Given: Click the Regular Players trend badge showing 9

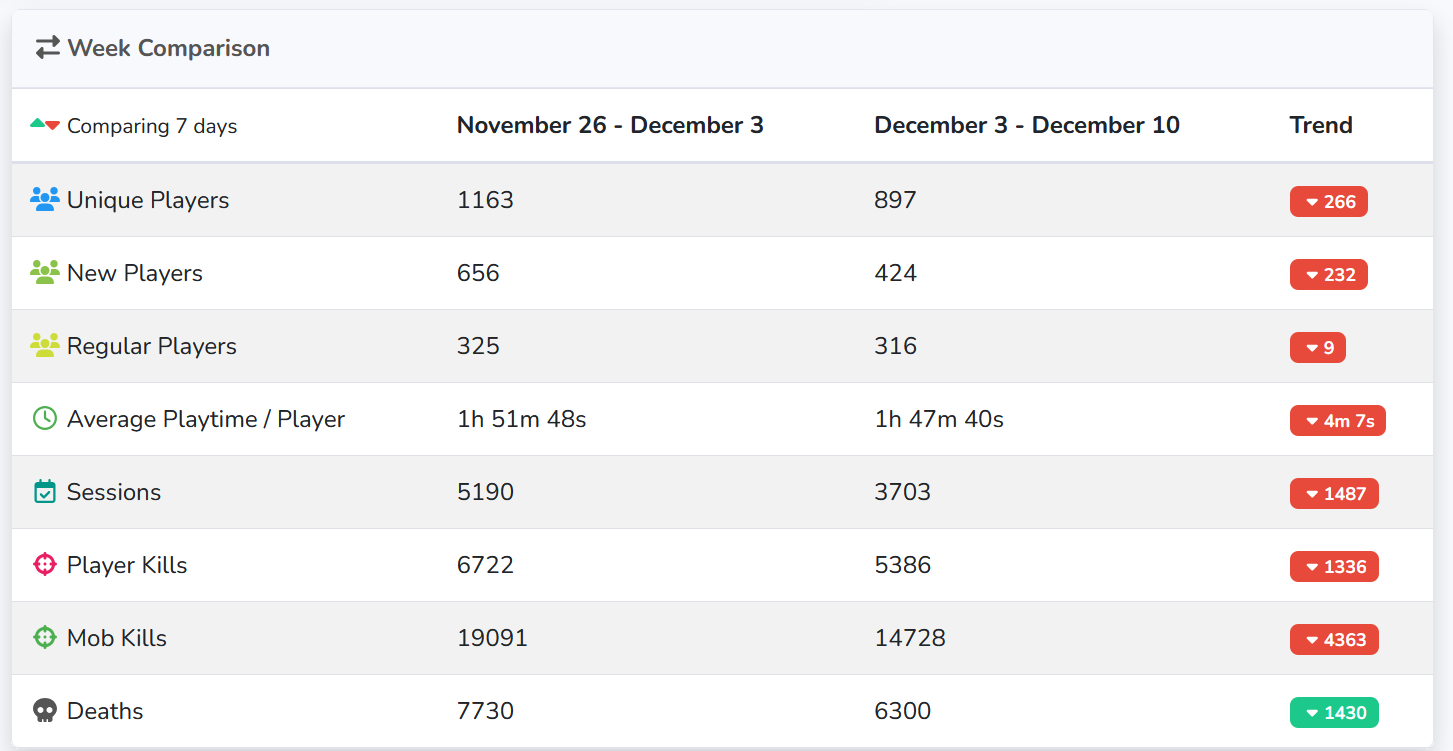Looking at the screenshot, I should coord(1317,348).
